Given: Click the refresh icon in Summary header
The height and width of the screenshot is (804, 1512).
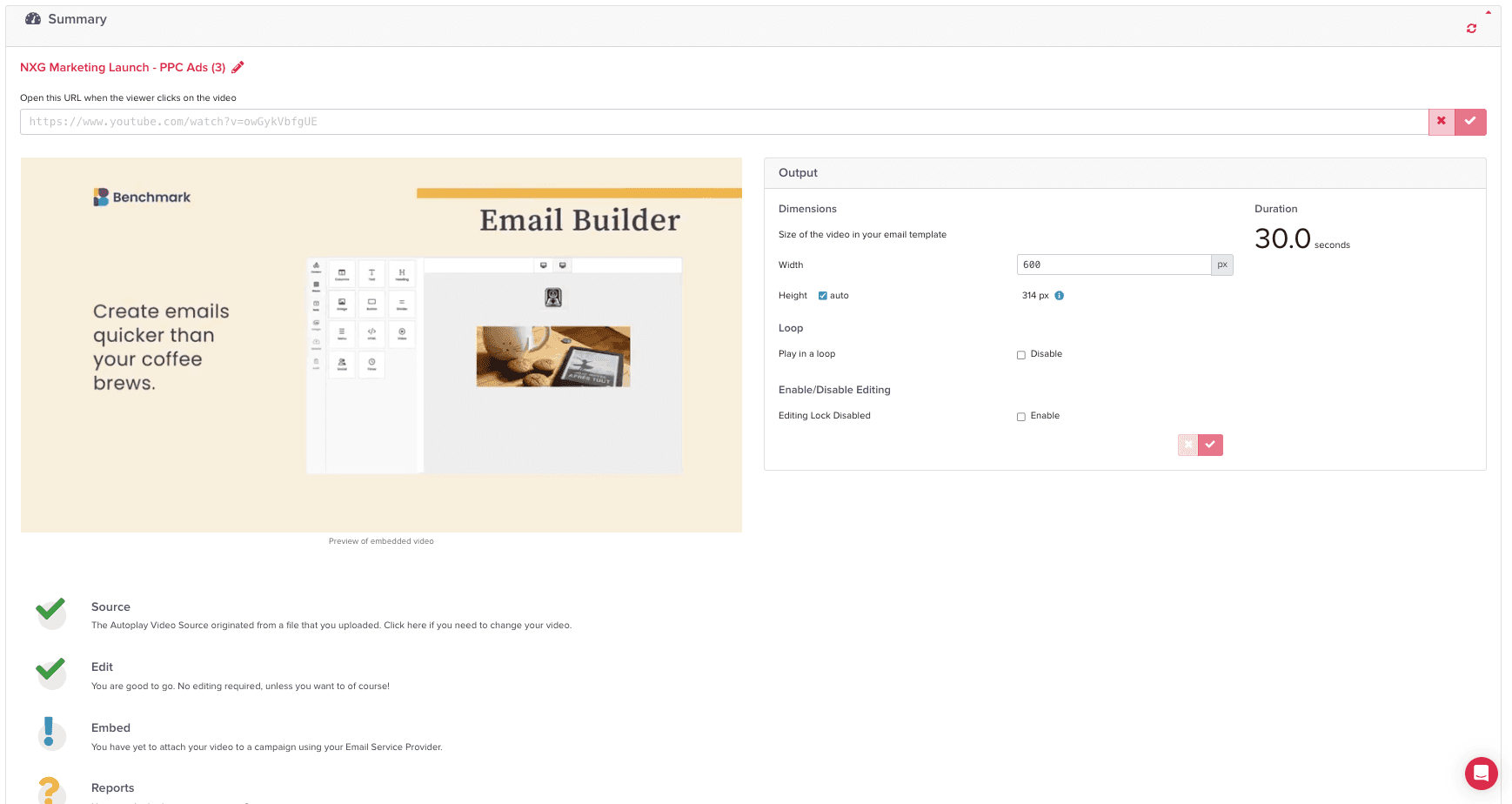Looking at the screenshot, I should click(x=1471, y=29).
